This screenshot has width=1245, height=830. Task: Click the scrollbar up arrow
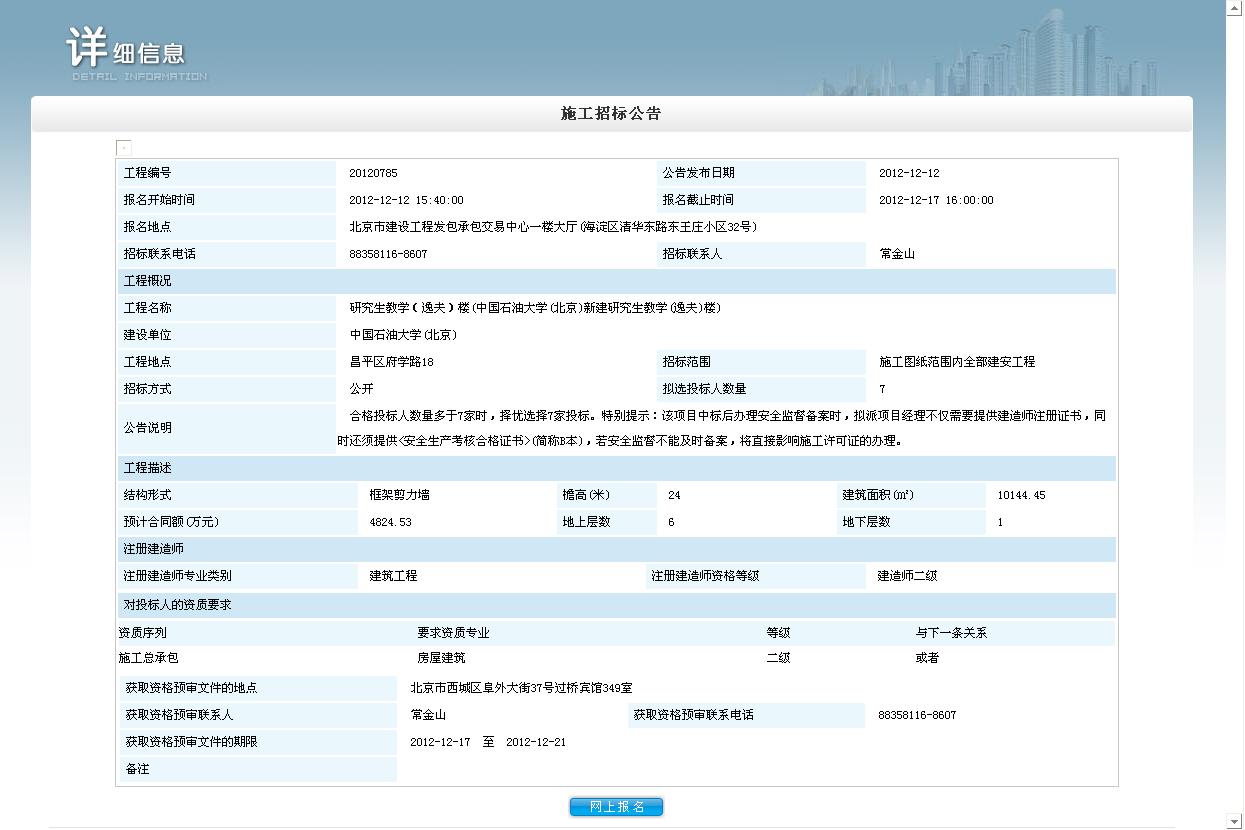pos(1234,8)
